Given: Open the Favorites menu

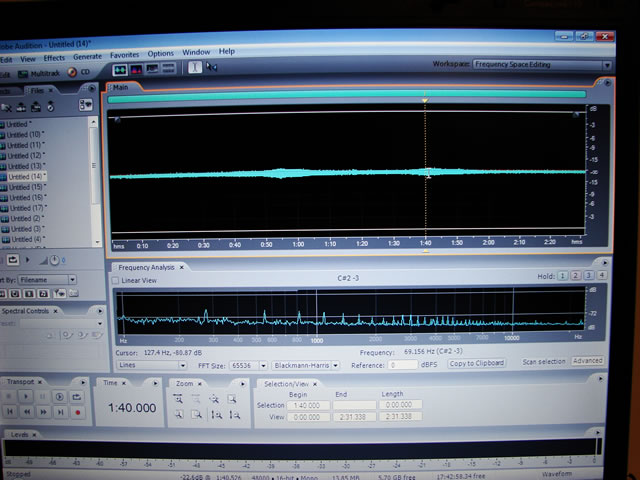Looking at the screenshot, I should click(x=125, y=54).
